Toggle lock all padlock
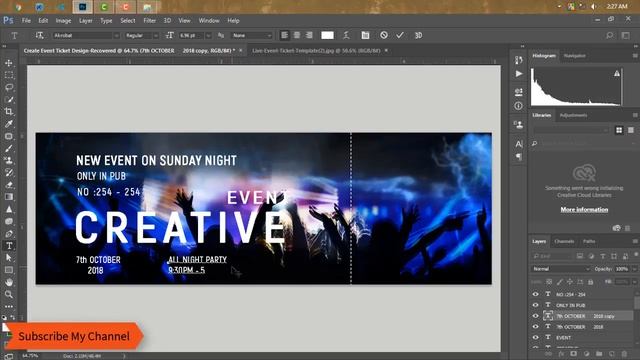The height and width of the screenshot is (360, 640). [x=590, y=282]
